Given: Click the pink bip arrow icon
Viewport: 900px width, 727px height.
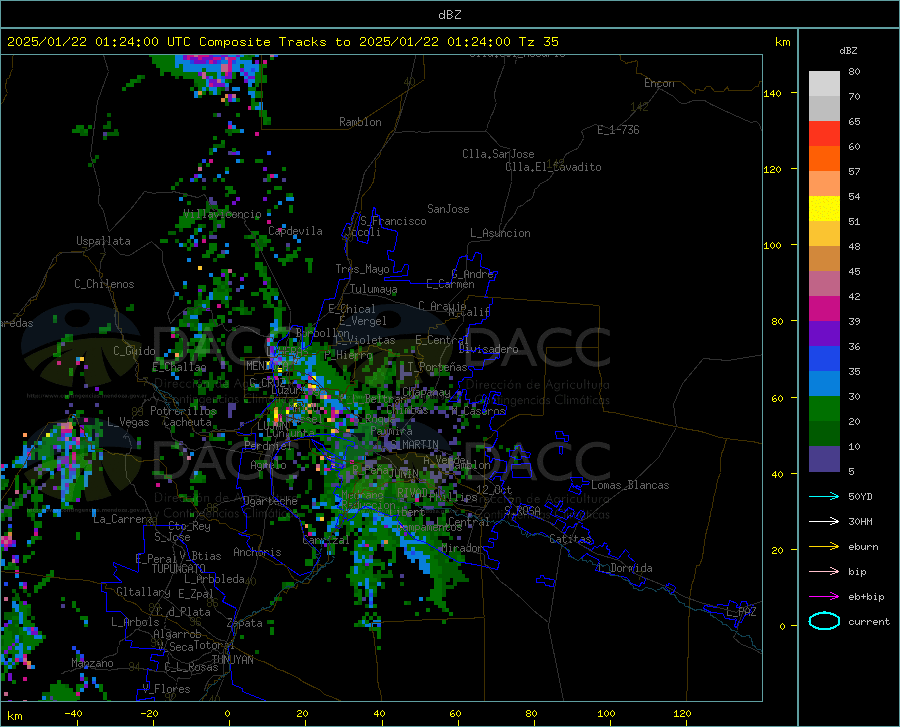Looking at the screenshot, I should pyautogui.click(x=824, y=572).
